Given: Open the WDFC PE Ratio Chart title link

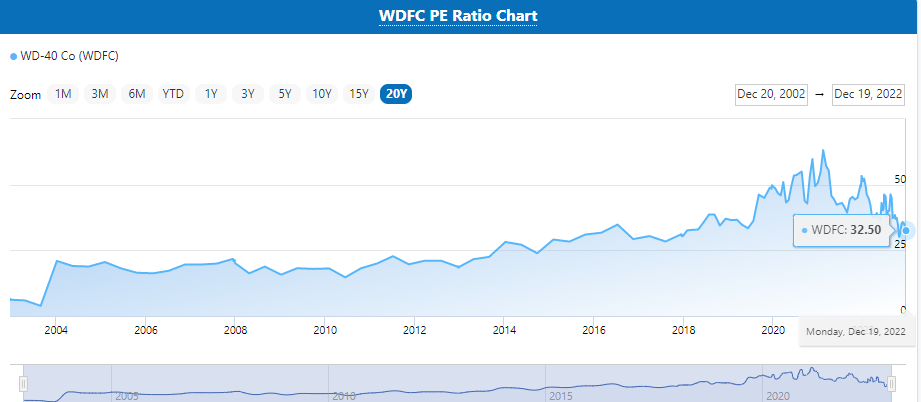Looking at the screenshot, I should coord(458,15).
